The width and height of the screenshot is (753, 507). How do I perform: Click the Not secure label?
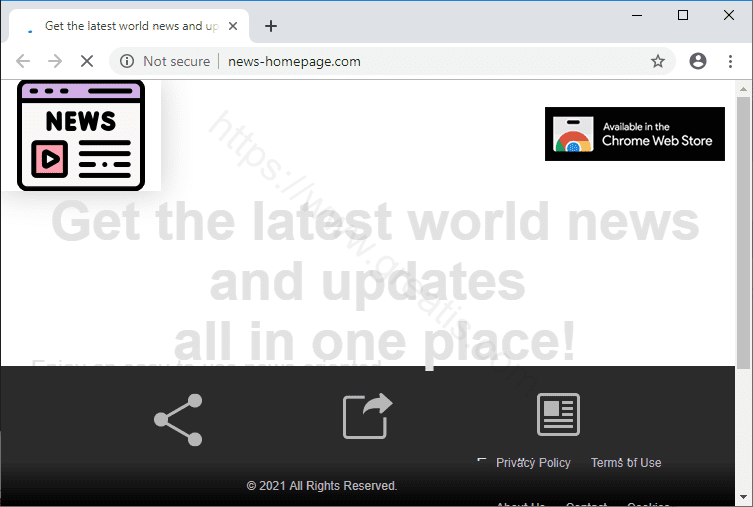pyautogui.click(x=176, y=61)
